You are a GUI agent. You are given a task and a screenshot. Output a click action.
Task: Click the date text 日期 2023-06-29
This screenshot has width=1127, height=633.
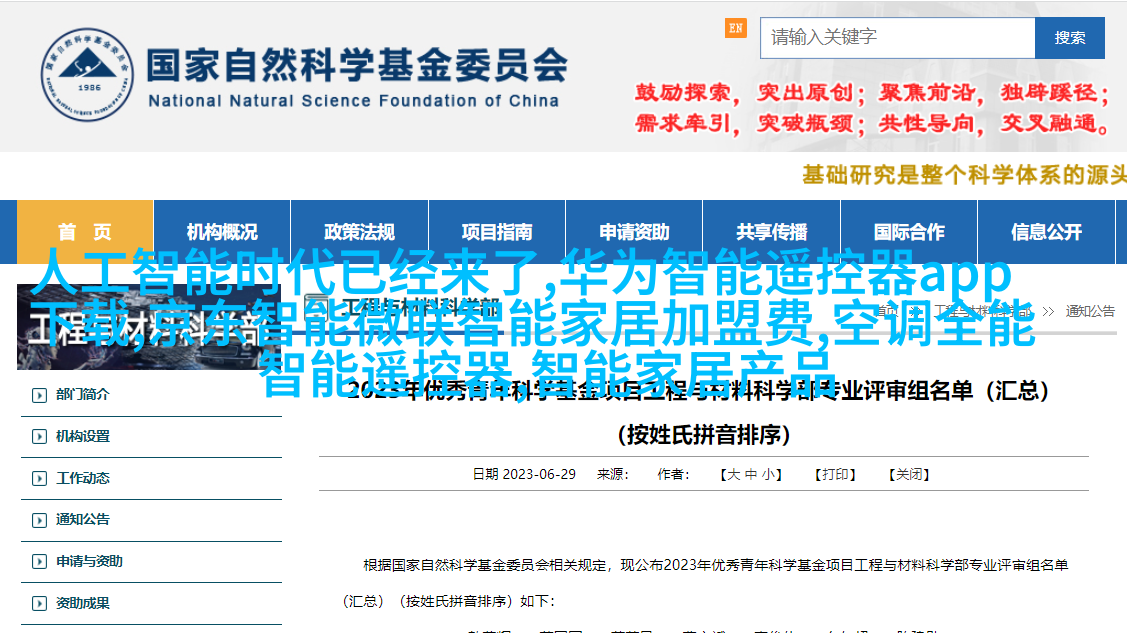pos(524,474)
